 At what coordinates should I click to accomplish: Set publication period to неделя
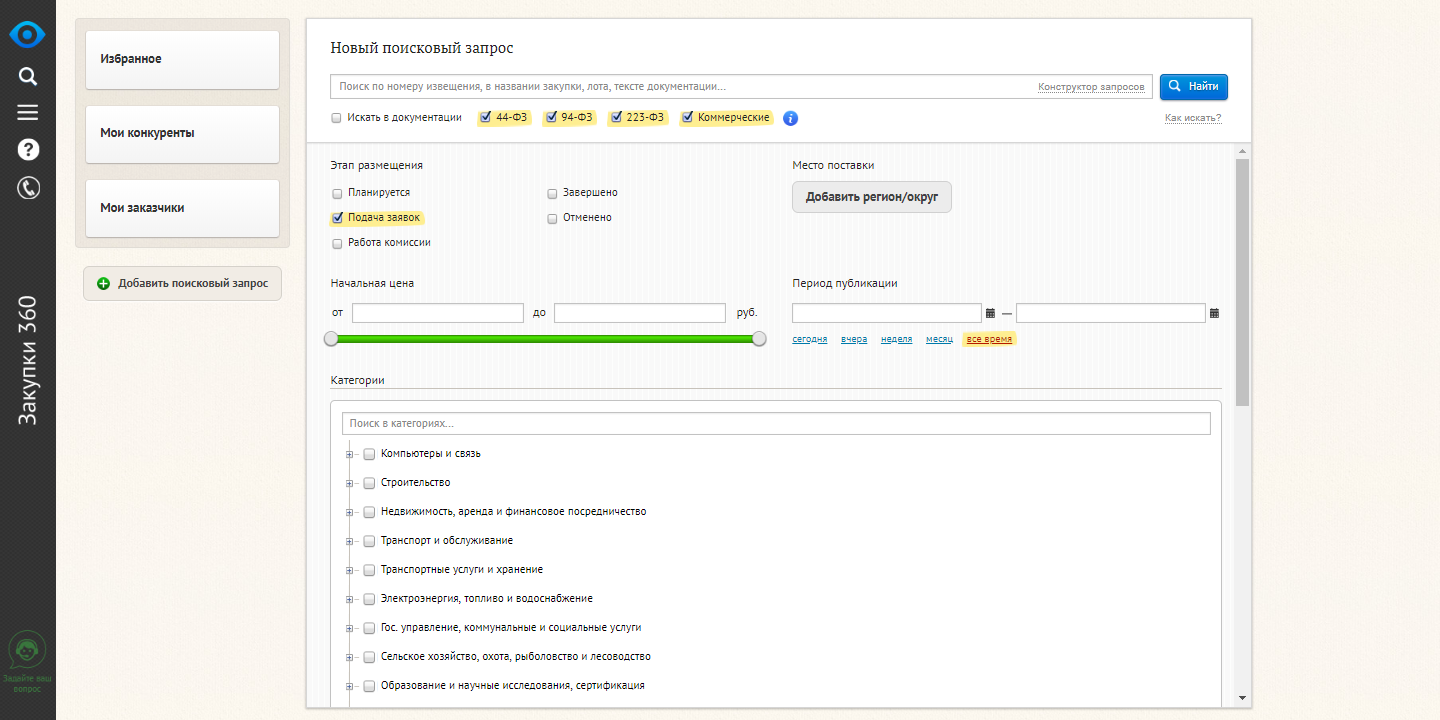[896, 339]
